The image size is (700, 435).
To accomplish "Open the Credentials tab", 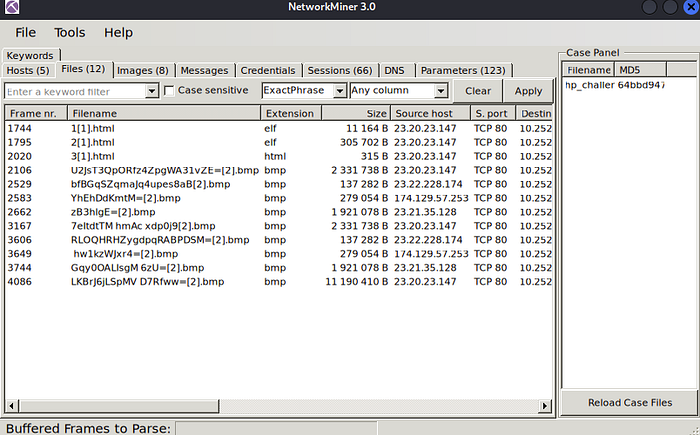I will tap(268, 71).
